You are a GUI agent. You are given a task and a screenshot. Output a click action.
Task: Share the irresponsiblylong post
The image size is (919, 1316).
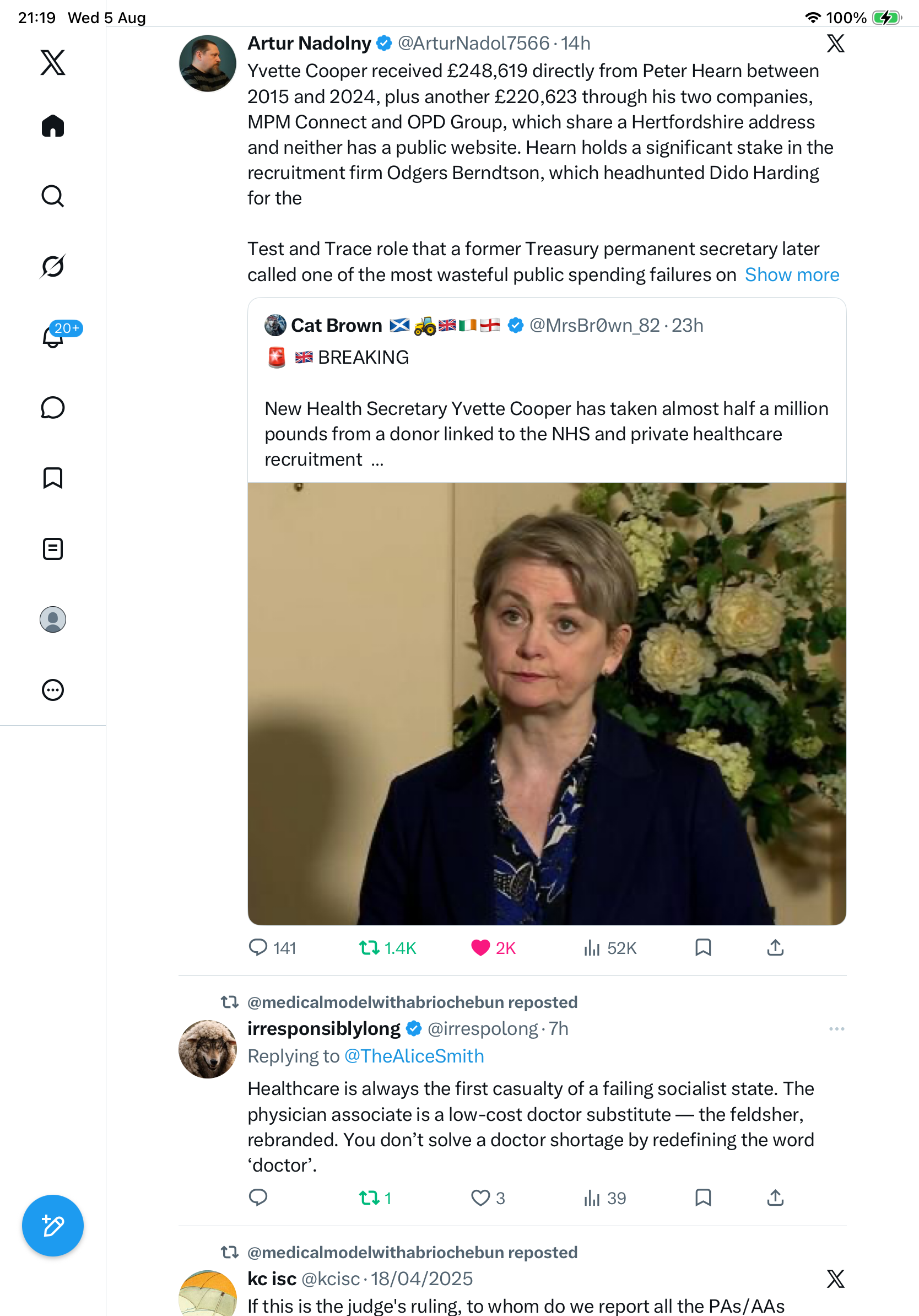click(775, 1198)
